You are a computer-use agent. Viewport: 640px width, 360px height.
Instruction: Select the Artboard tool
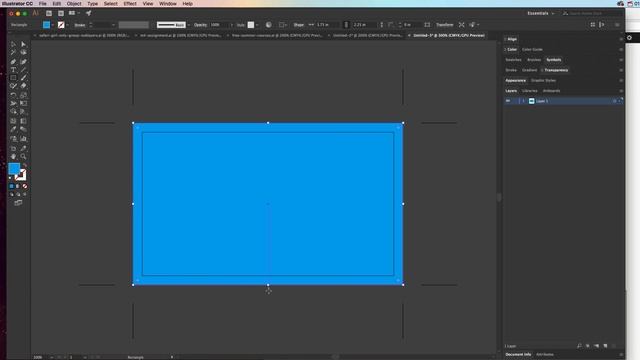click(x=13, y=148)
